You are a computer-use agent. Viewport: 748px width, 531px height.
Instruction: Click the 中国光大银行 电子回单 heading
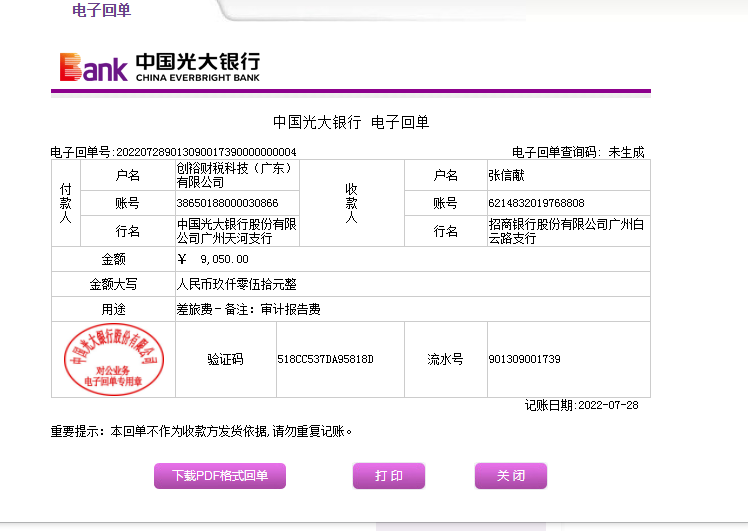pyautogui.click(x=351, y=122)
